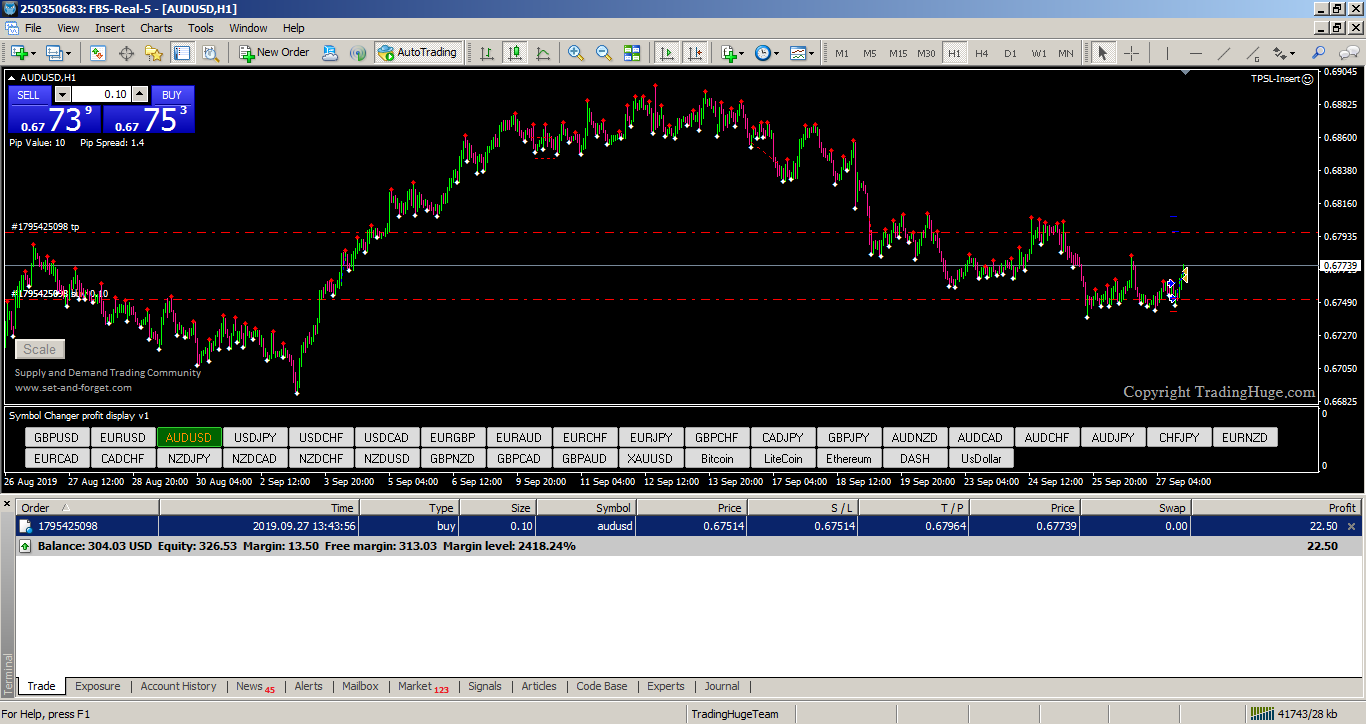
Task: Open the Signals broadcast icon
Action: click(357, 53)
